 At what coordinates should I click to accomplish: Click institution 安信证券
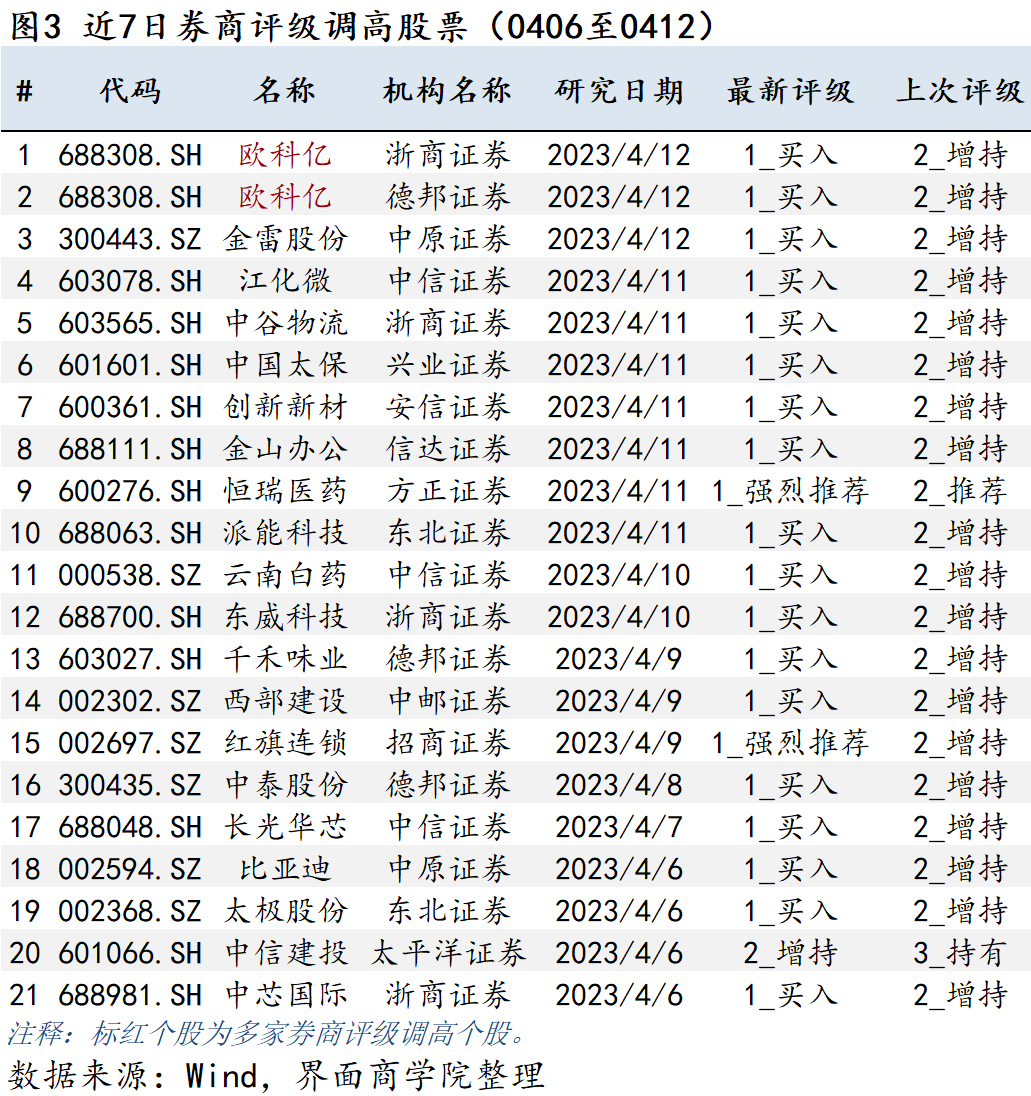(447, 407)
